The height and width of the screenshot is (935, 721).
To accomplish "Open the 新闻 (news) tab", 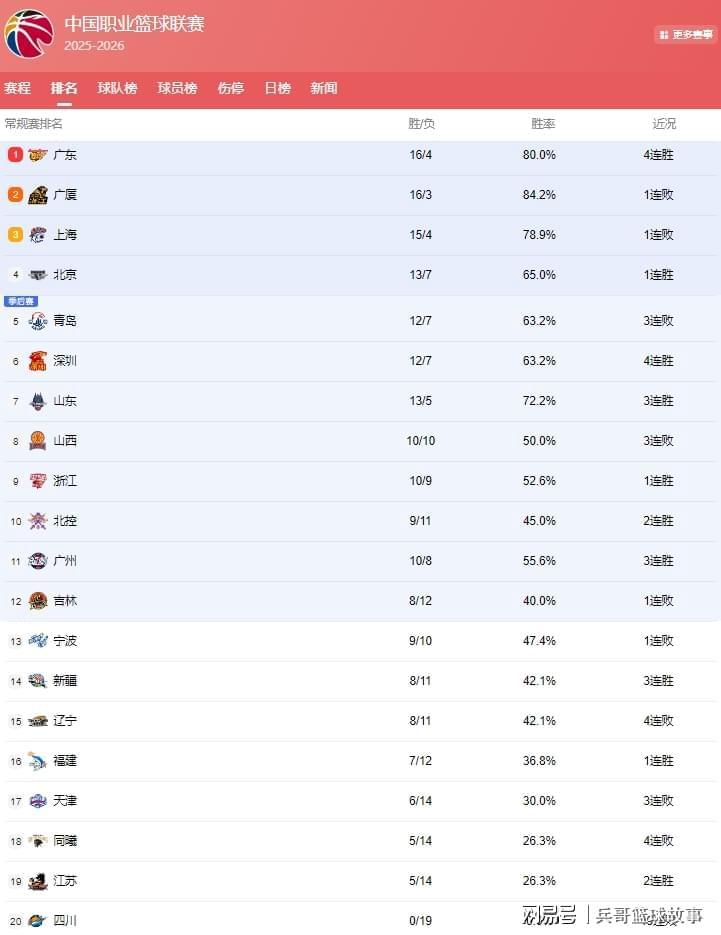I will pos(324,88).
